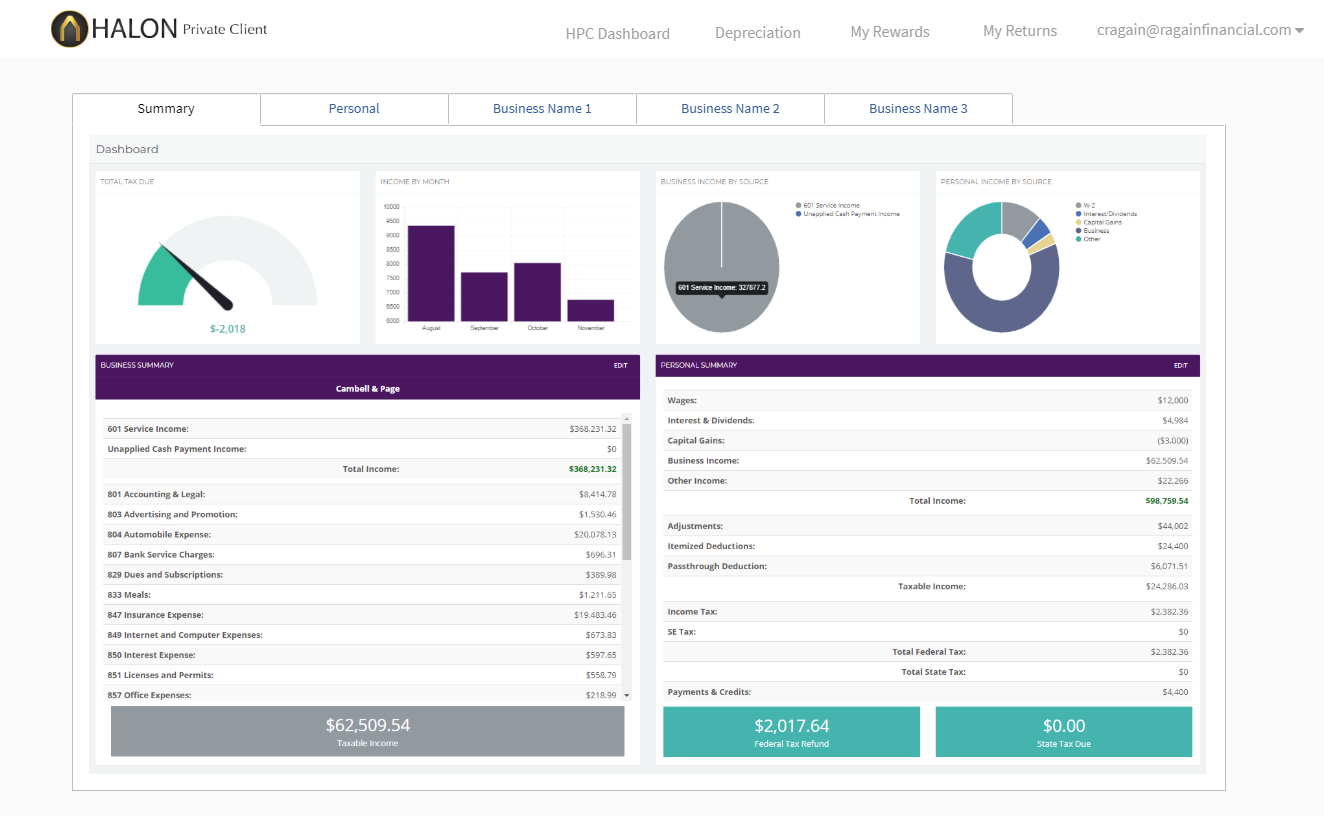Switch to Business Name 2 tab
The height and width of the screenshot is (816, 1324).
730,109
